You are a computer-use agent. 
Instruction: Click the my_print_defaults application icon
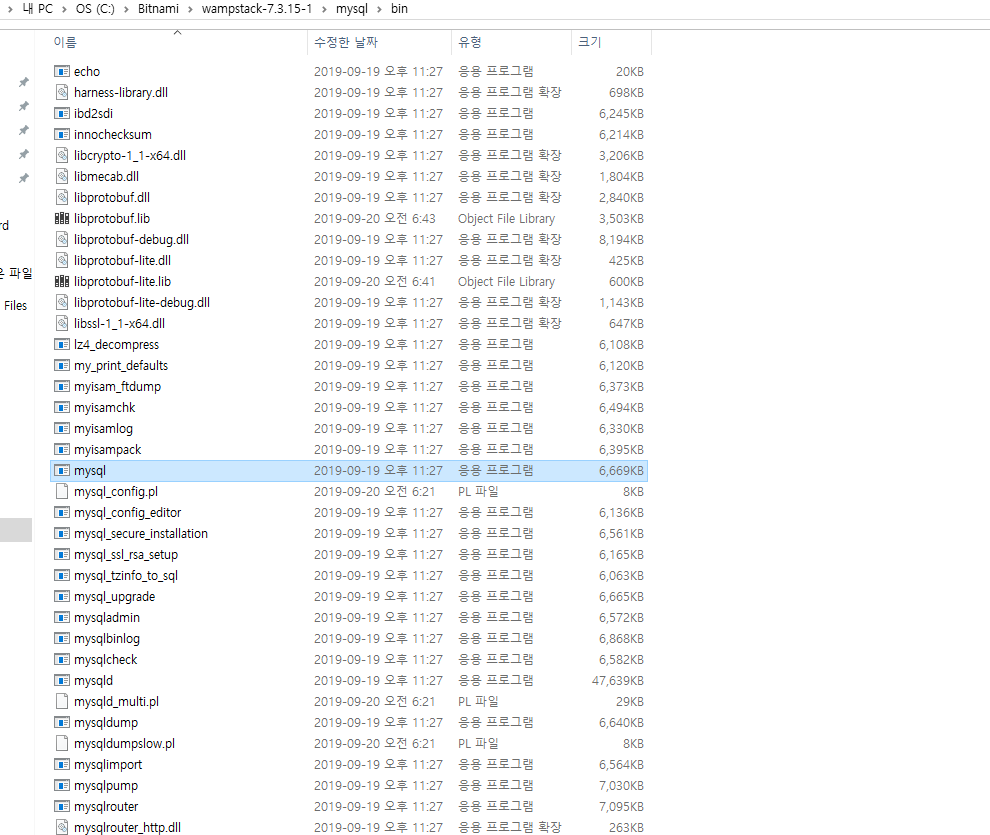pyautogui.click(x=62, y=365)
